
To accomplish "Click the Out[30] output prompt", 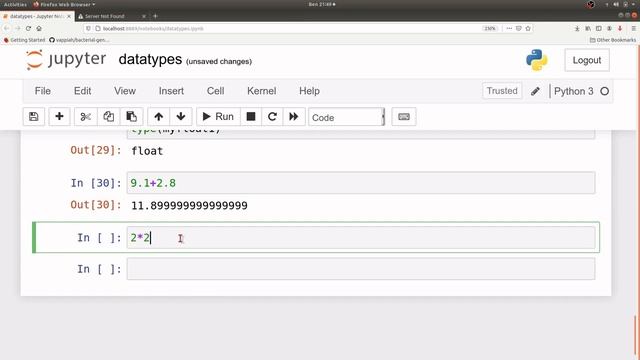I will [96, 204].
